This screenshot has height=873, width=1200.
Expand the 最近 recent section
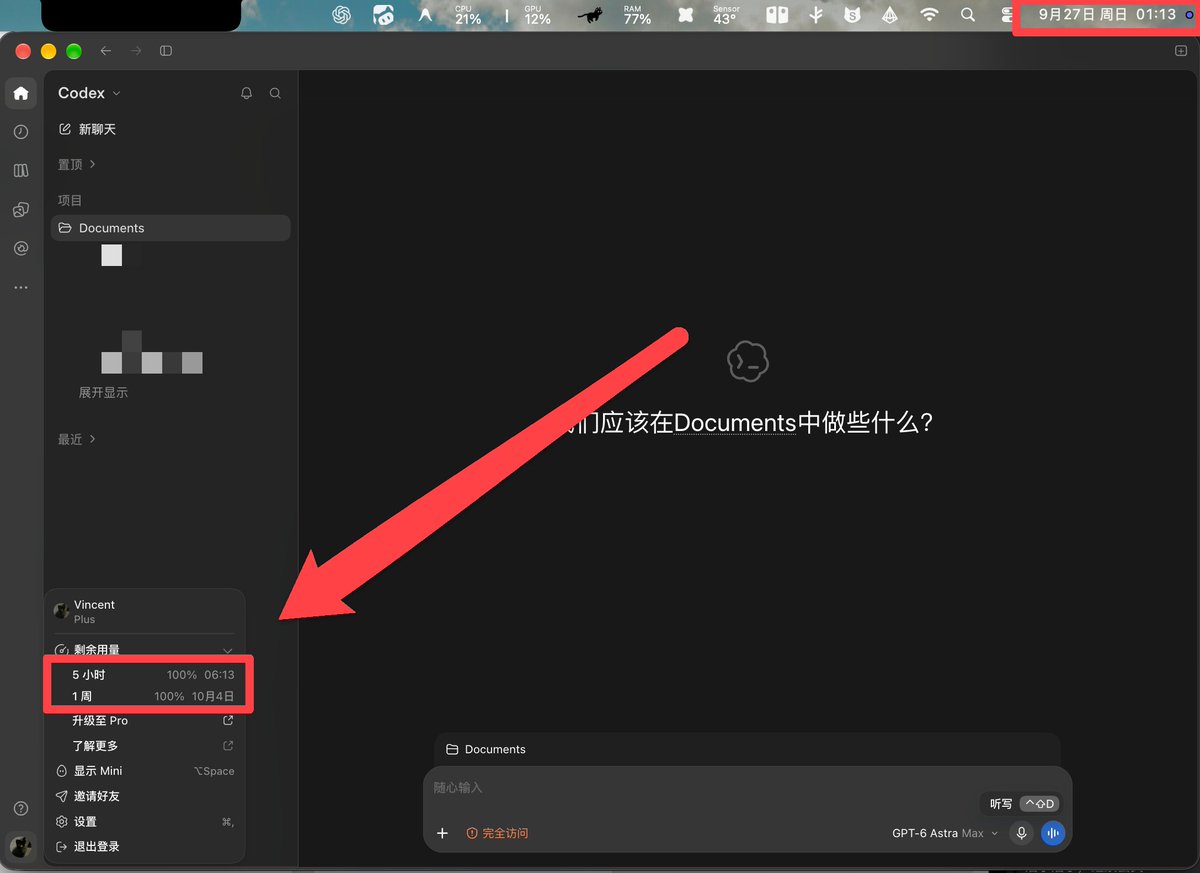(x=76, y=439)
